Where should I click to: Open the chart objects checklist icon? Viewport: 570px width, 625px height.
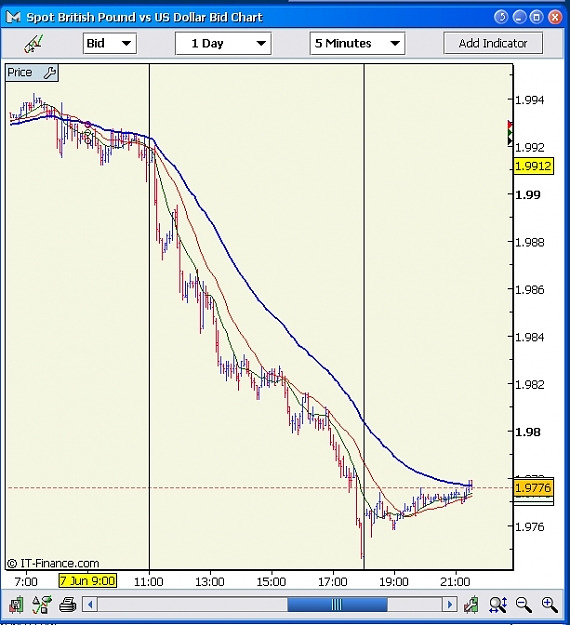coord(42,605)
